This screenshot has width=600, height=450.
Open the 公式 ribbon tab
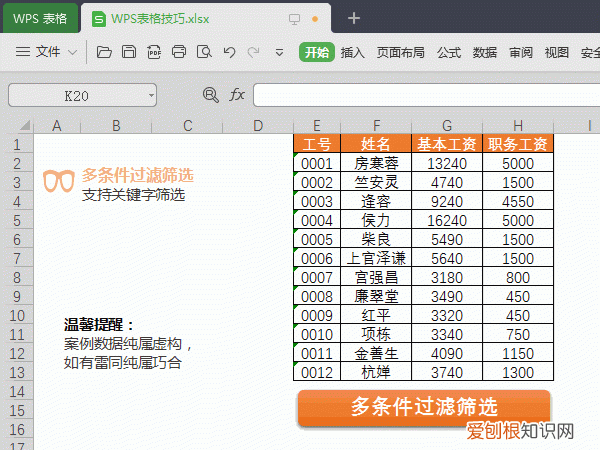pyautogui.click(x=449, y=52)
